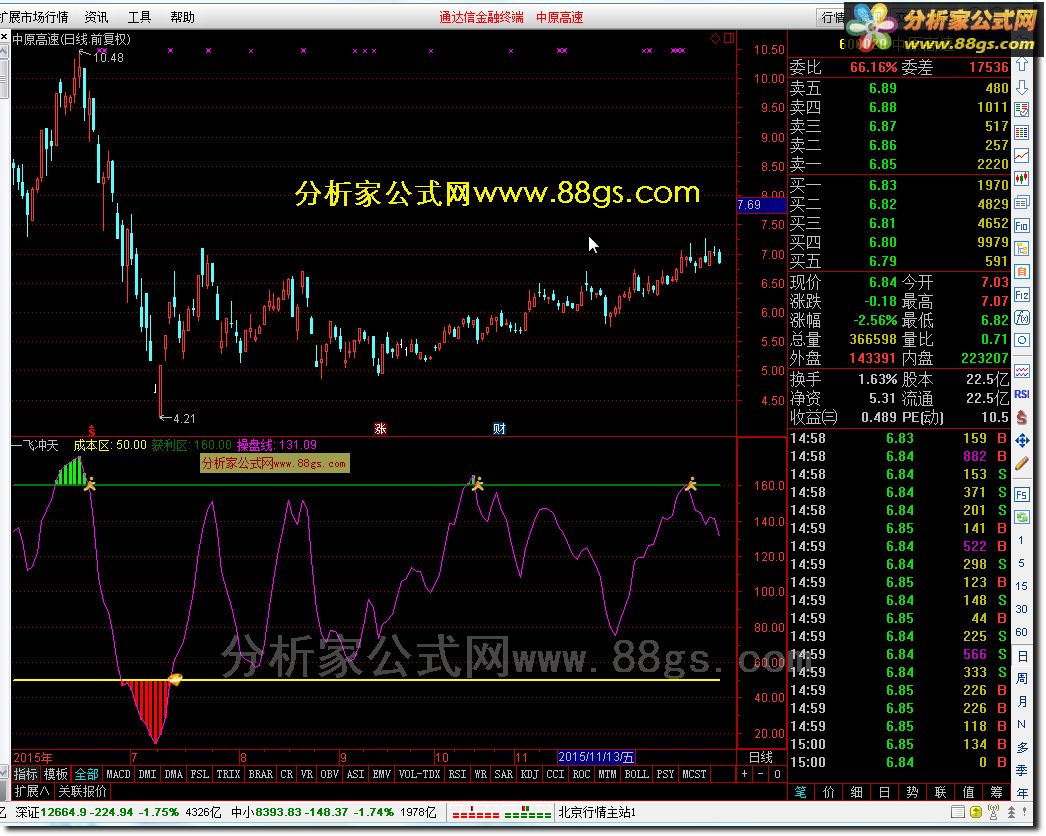This screenshot has height=836, width=1046.
Task: Open the 工具 menu
Action: pyautogui.click(x=139, y=17)
